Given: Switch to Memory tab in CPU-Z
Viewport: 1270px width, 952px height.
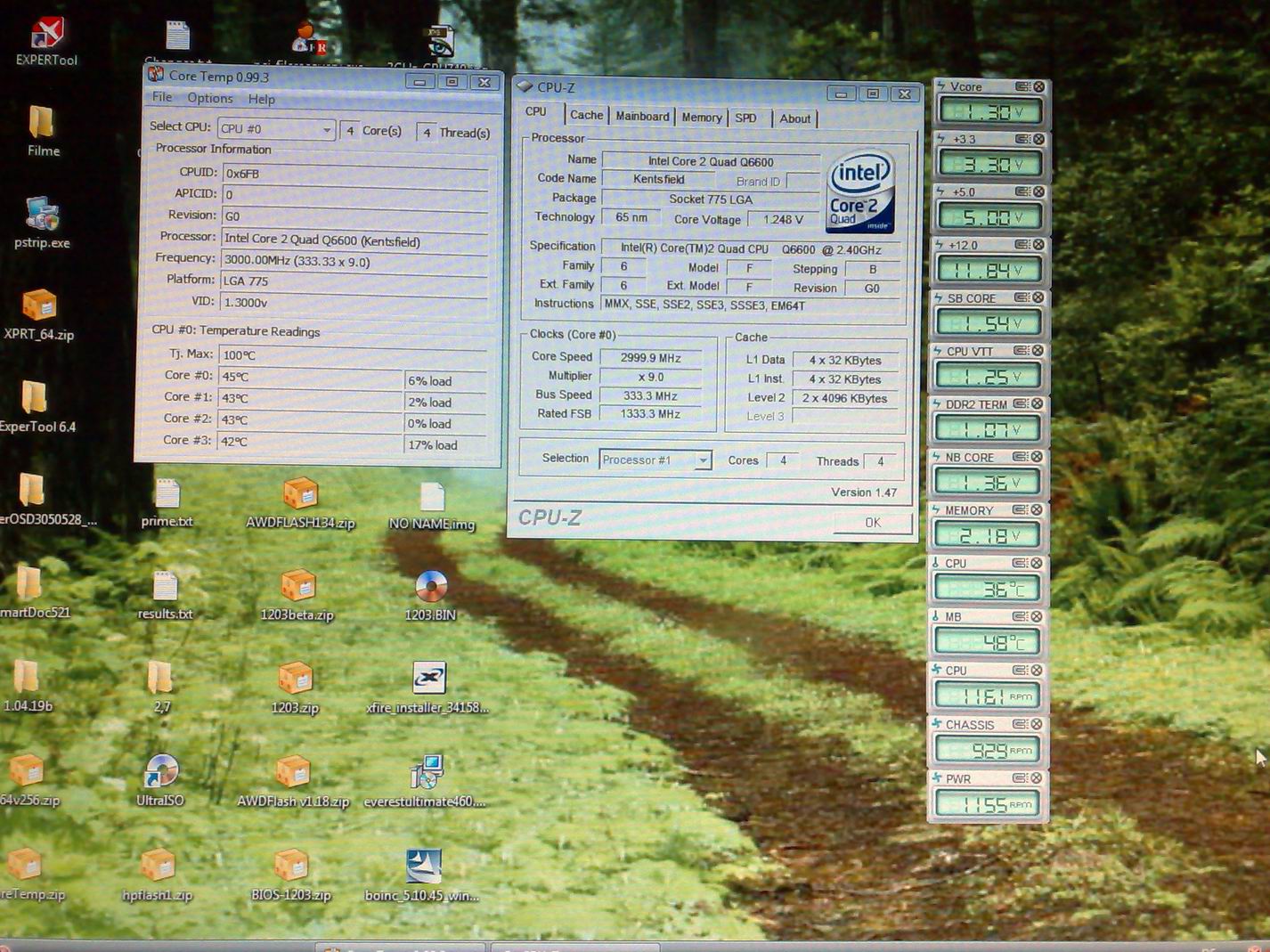Looking at the screenshot, I should pyautogui.click(x=702, y=117).
